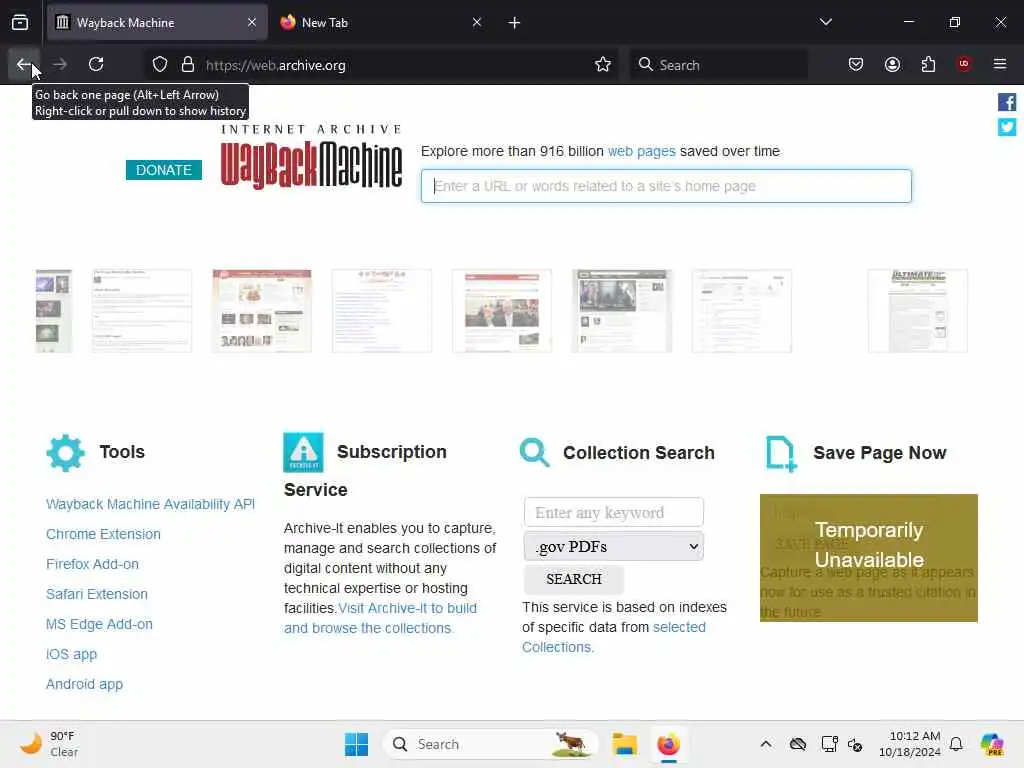
Task: Click the Save Page Now icon
Action: tap(781, 453)
